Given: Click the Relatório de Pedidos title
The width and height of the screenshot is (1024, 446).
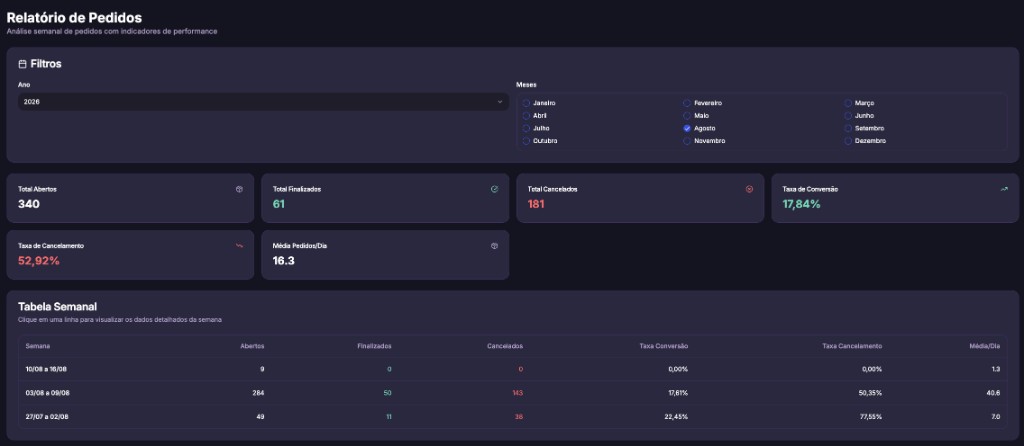Looking at the screenshot, I should pyautogui.click(x=74, y=18).
